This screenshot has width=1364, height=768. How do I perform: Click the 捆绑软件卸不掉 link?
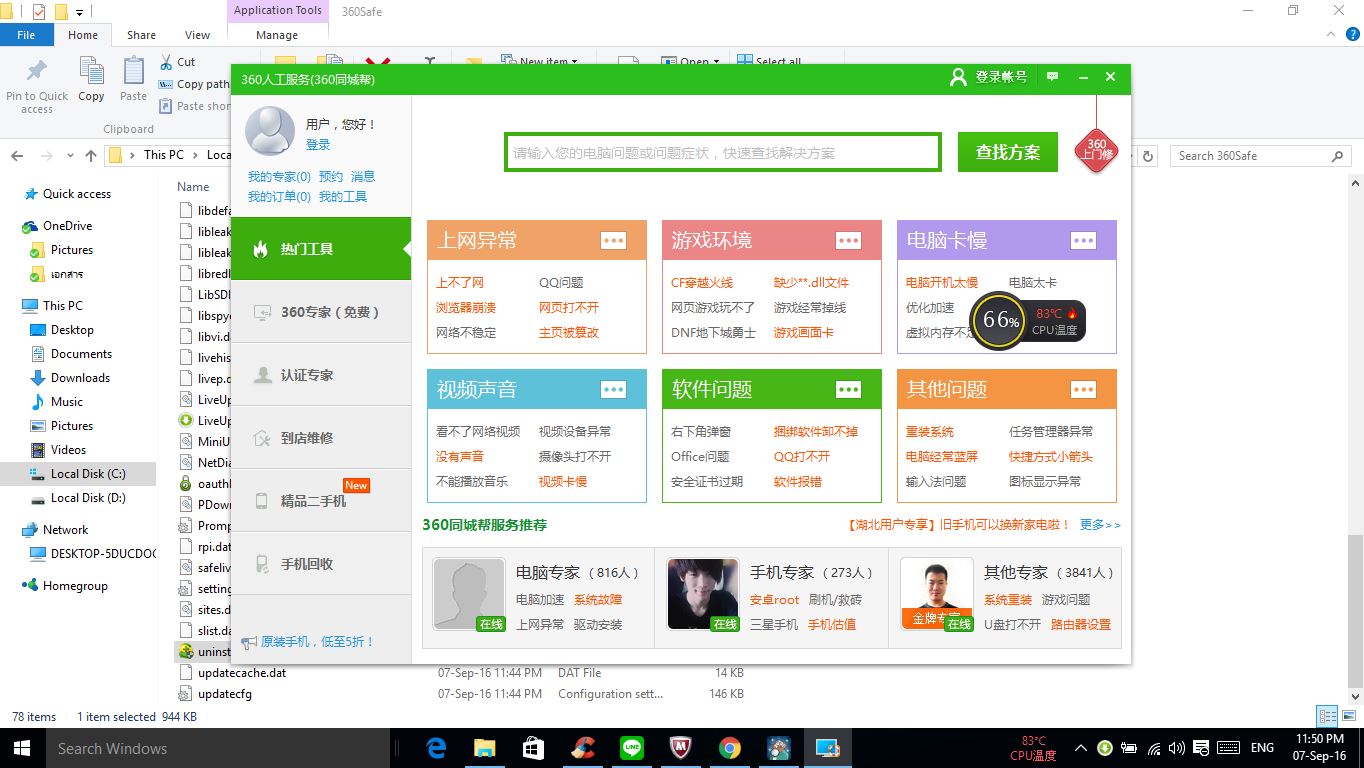(x=816, y=432)
